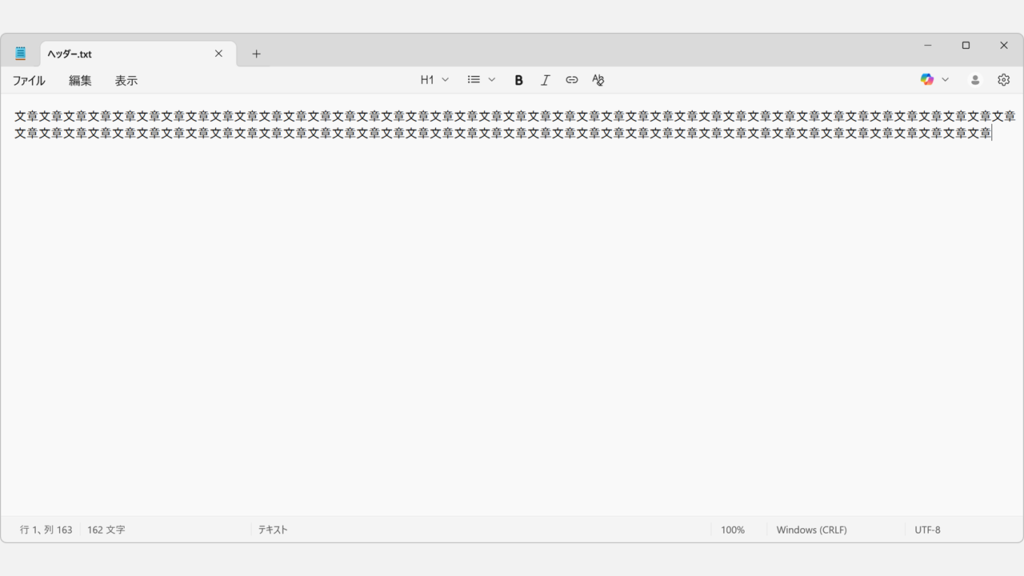
Task: Insert a link with the link icon
Action: 571,80
